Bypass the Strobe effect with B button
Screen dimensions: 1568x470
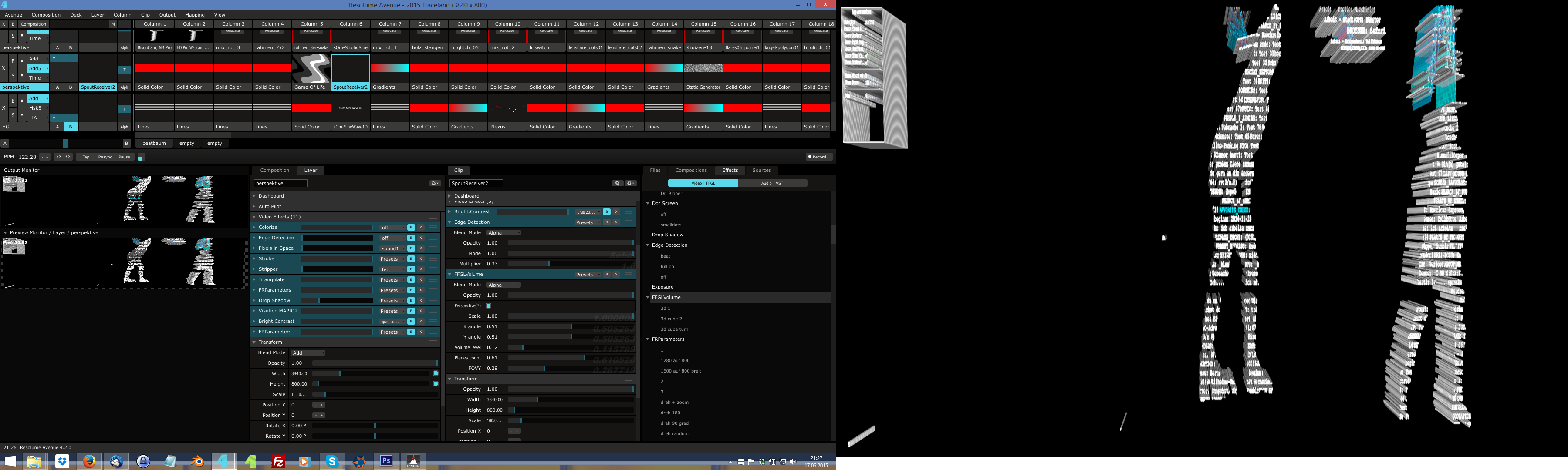[411, 259]
